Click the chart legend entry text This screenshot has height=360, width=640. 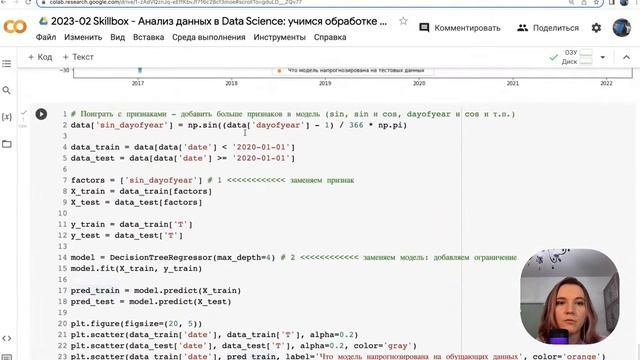point(356,70)
